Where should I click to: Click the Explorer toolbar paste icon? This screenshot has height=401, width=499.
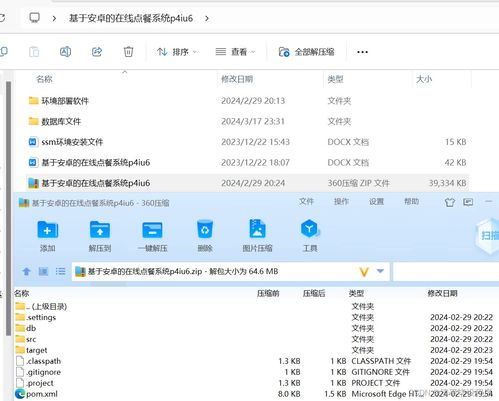point(34,52)
